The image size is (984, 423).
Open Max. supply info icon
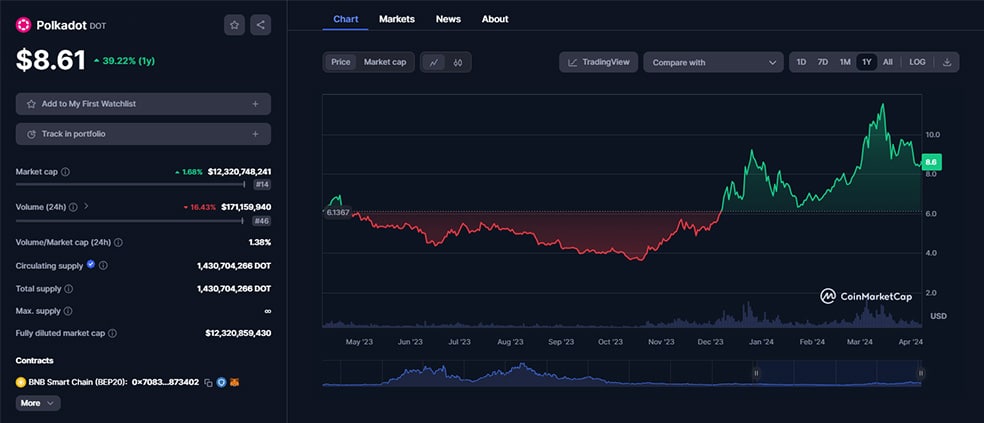click(x=68, y=311)
